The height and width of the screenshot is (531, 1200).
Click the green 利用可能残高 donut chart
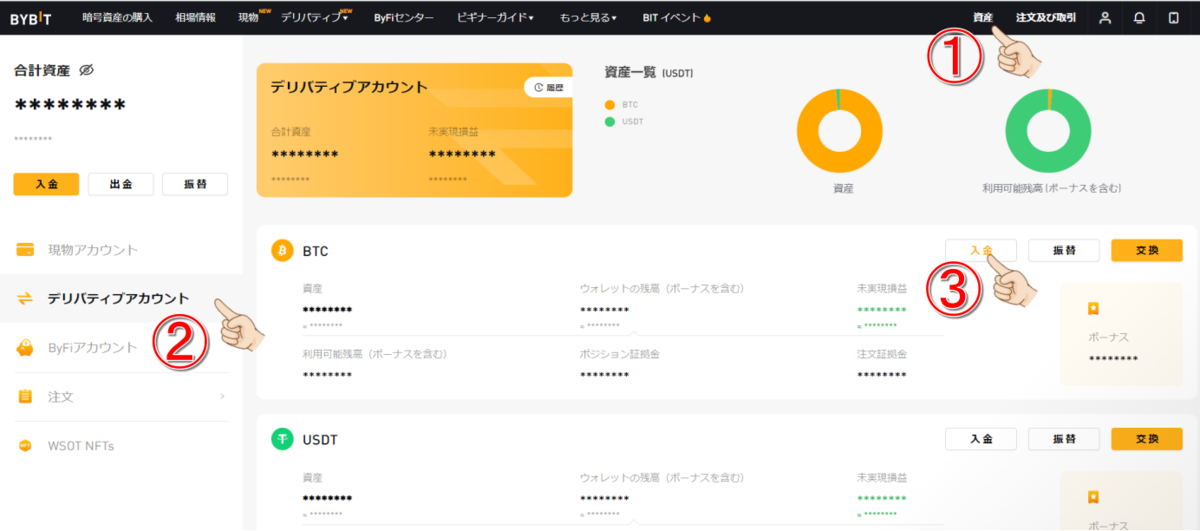[1048, 130]
